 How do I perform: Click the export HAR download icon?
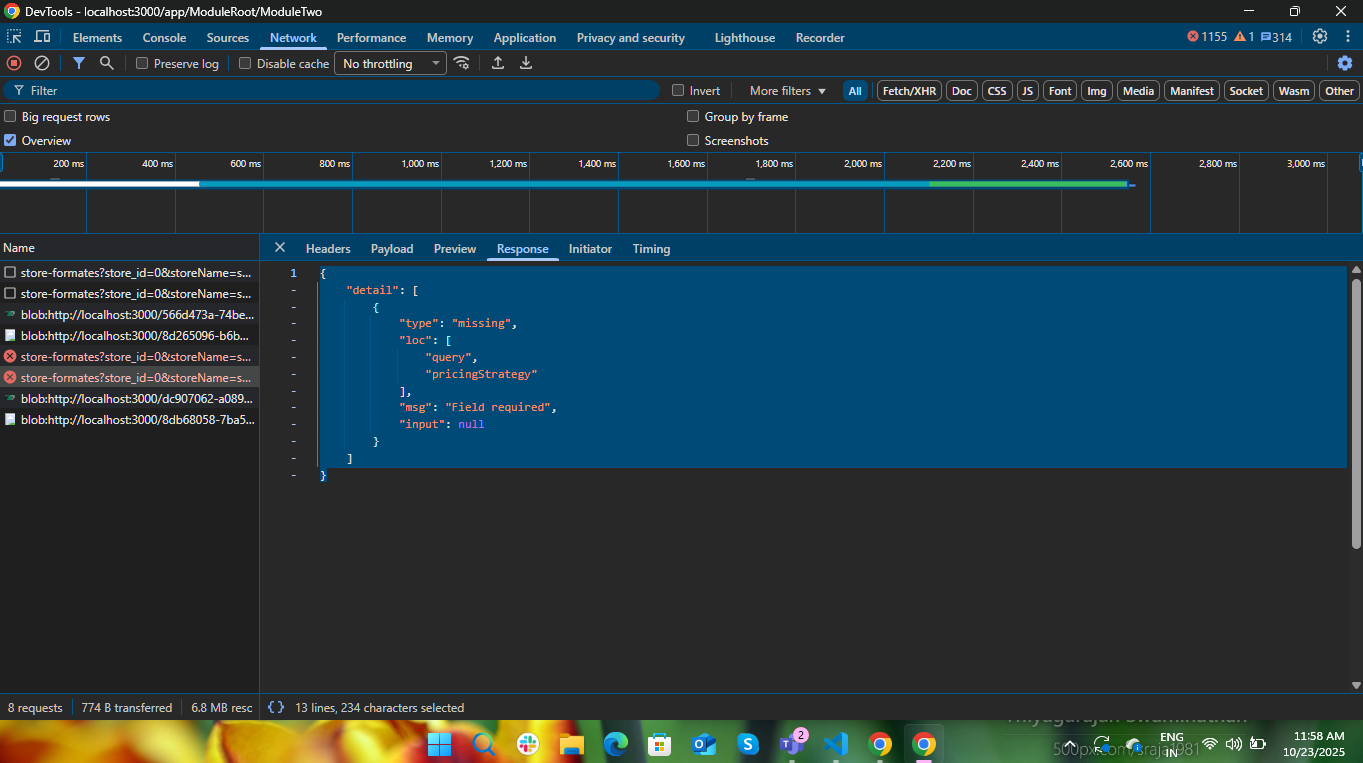tap(526, 63)
